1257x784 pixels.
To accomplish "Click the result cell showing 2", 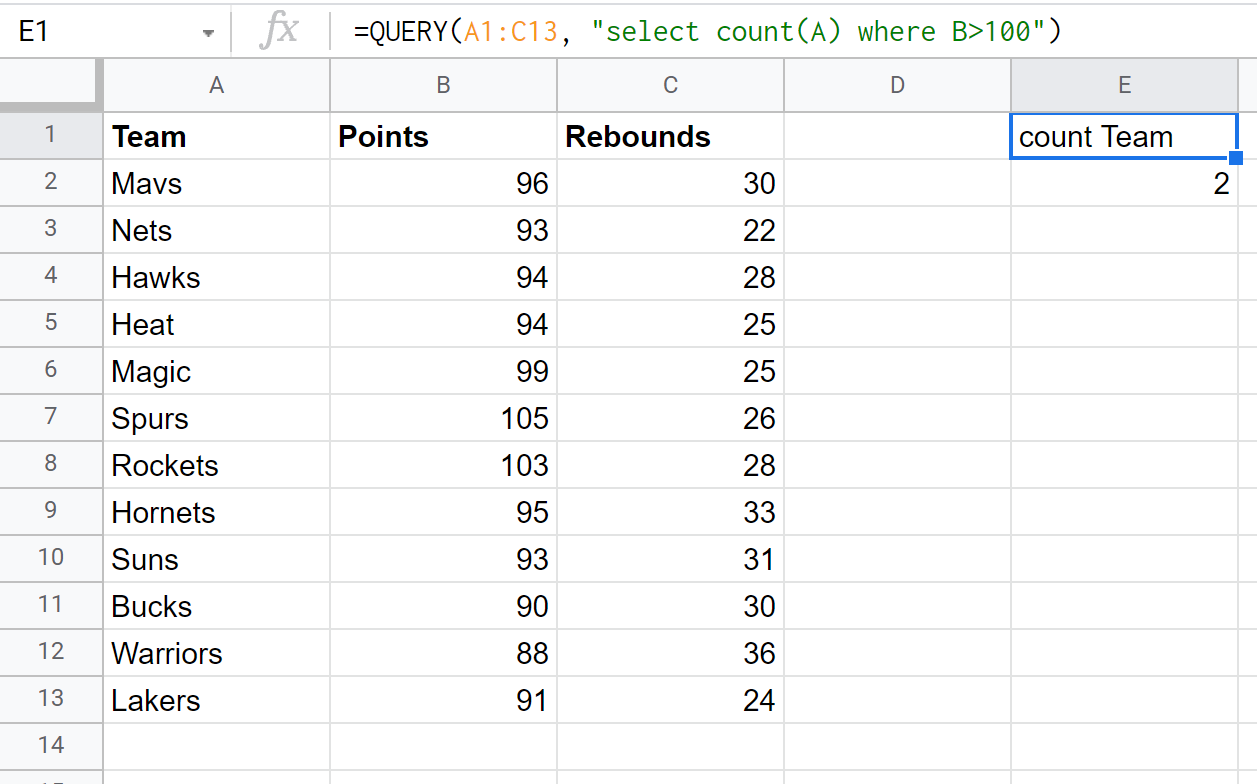I will 1124,183.
